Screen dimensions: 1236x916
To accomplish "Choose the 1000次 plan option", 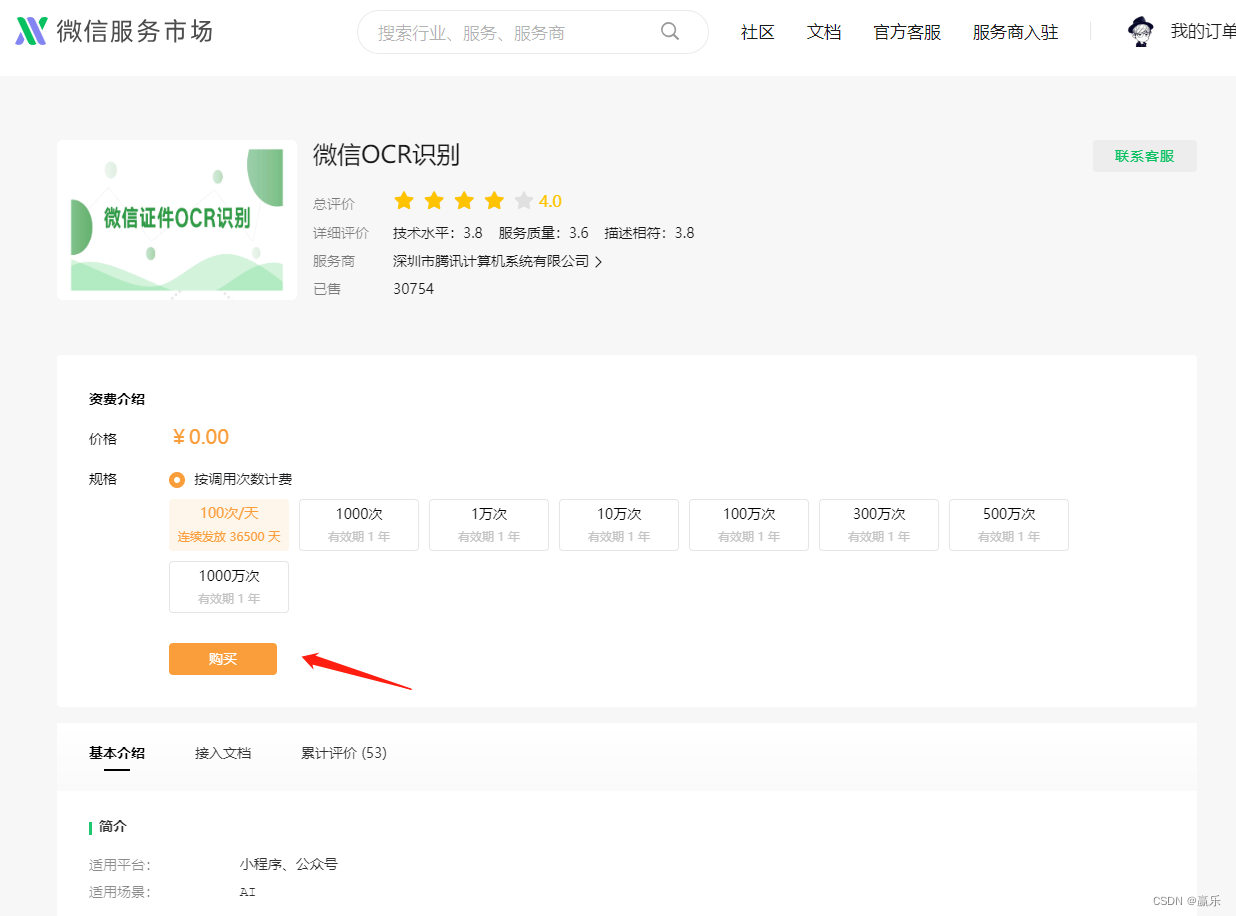I will (359, 525).
